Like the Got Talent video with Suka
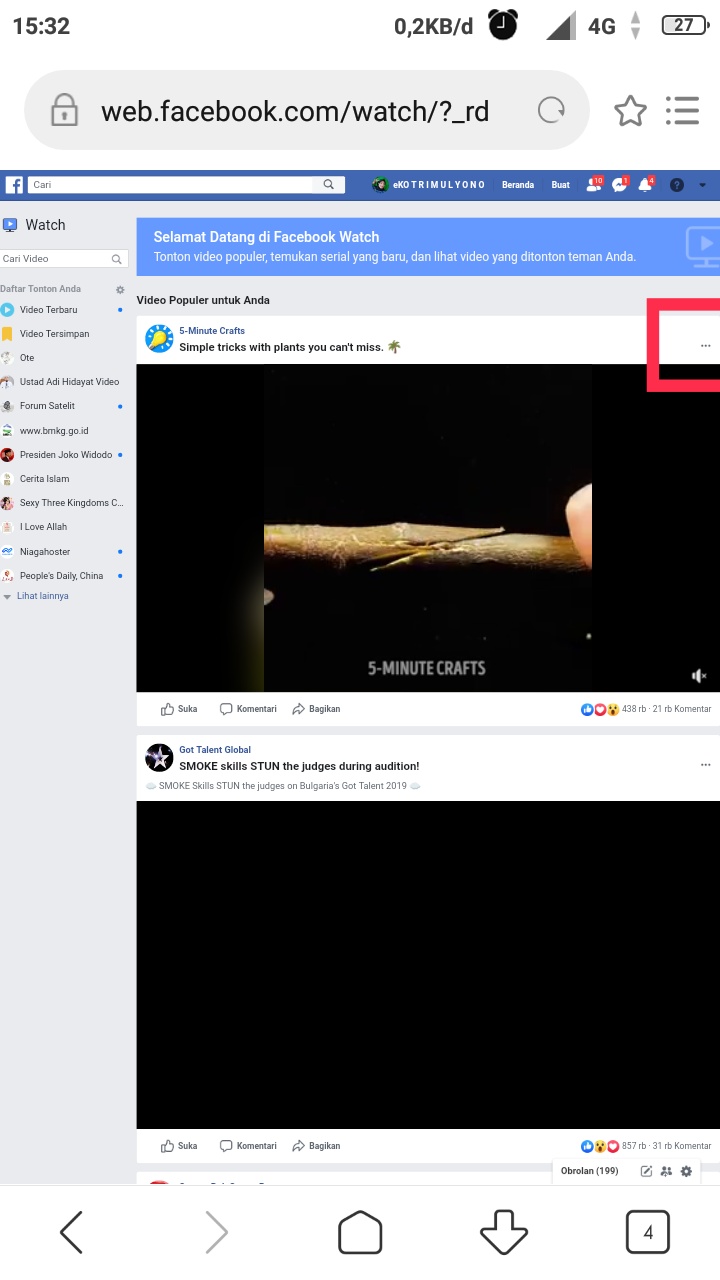Viewport: 720px width, 1280px height. pyautogui.click(x=179, y=1146)
